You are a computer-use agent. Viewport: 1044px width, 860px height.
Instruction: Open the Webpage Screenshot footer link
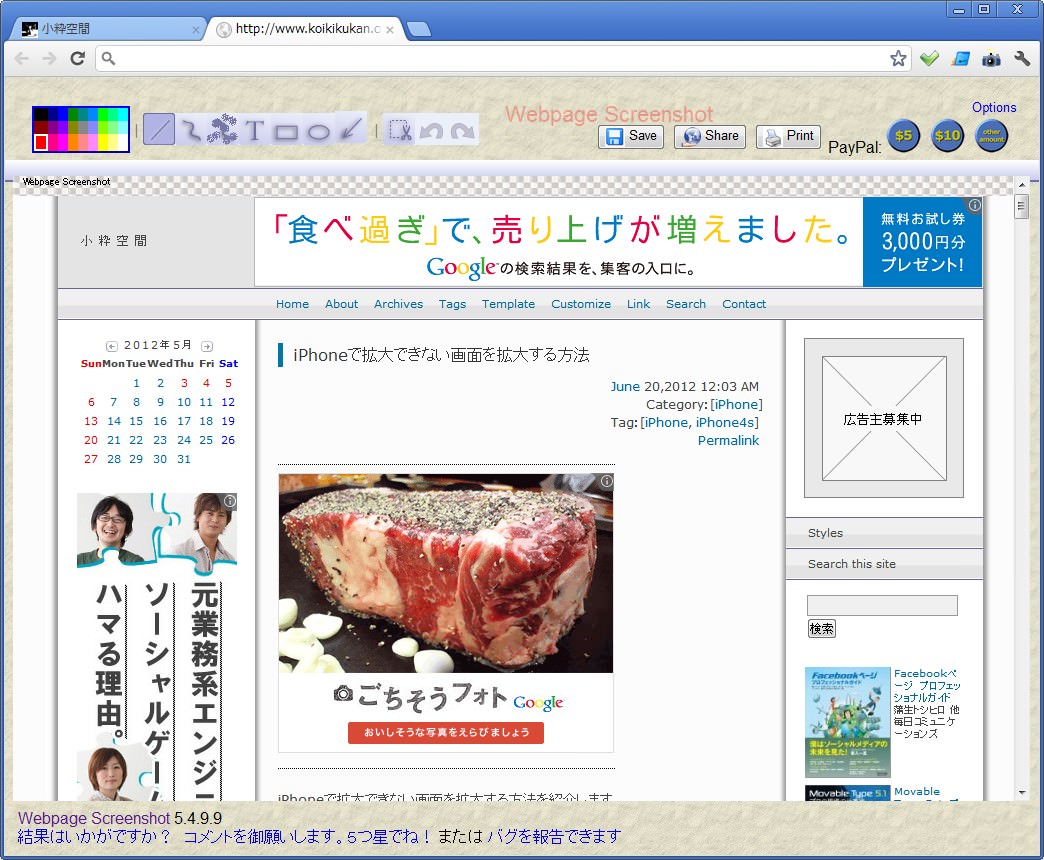tap(94, 818)
